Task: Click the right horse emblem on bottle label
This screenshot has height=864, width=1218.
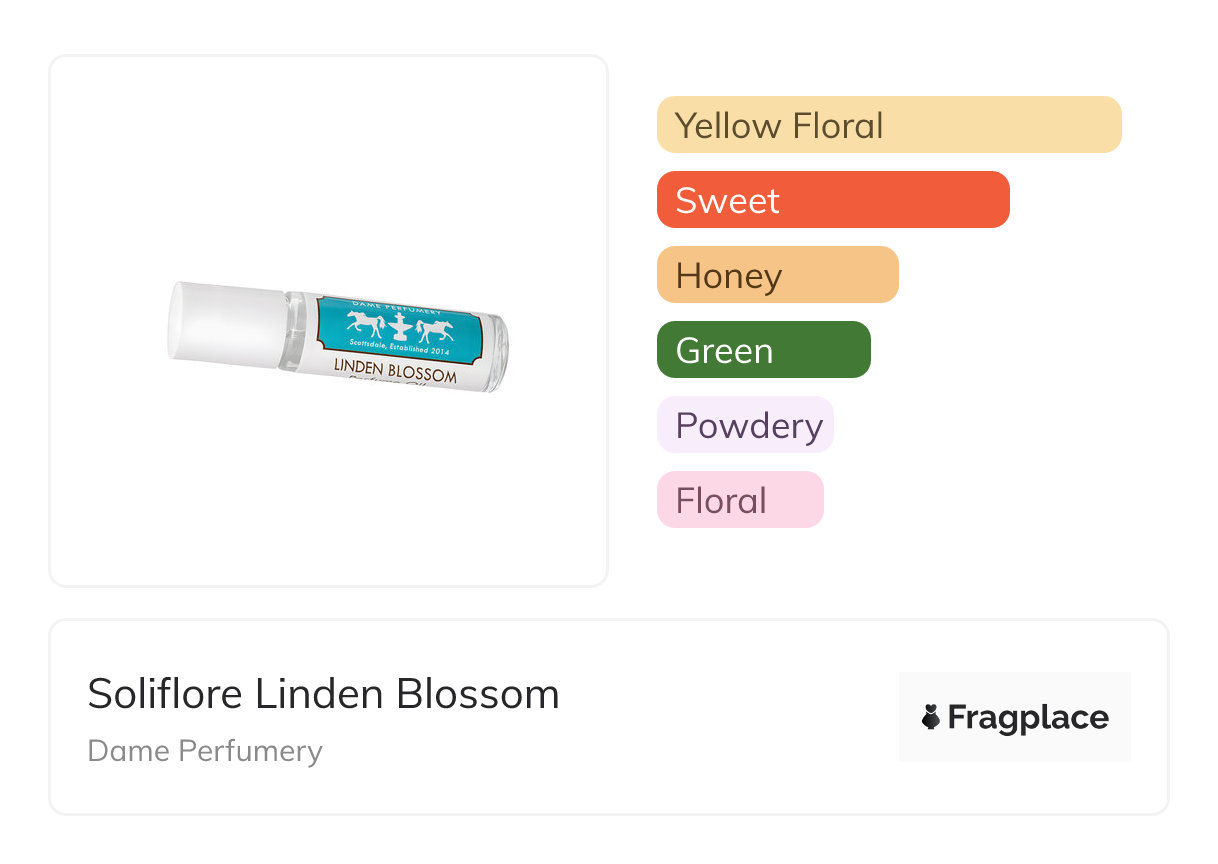Action: [x=437, y=330]
